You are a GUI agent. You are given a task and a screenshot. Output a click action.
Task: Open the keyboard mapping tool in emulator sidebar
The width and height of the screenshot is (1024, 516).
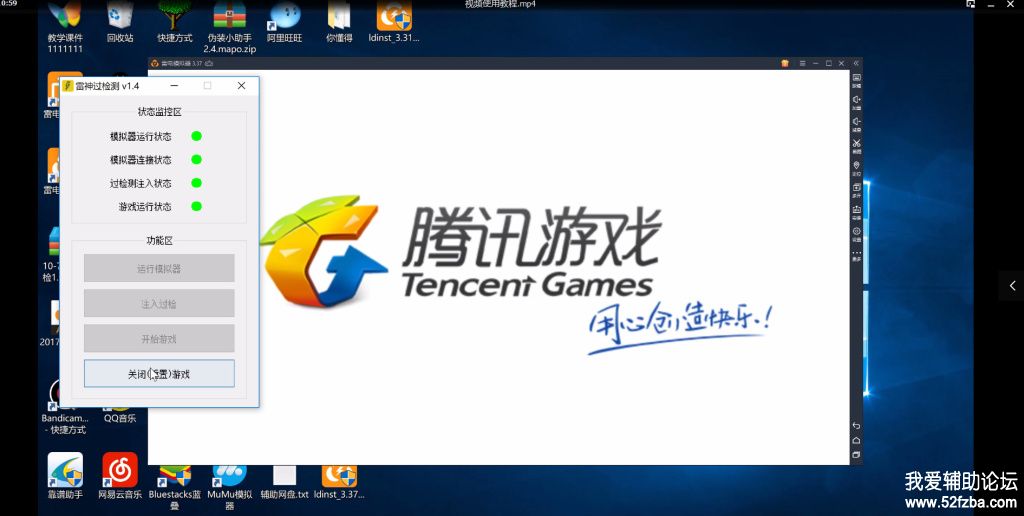(856, 78)
